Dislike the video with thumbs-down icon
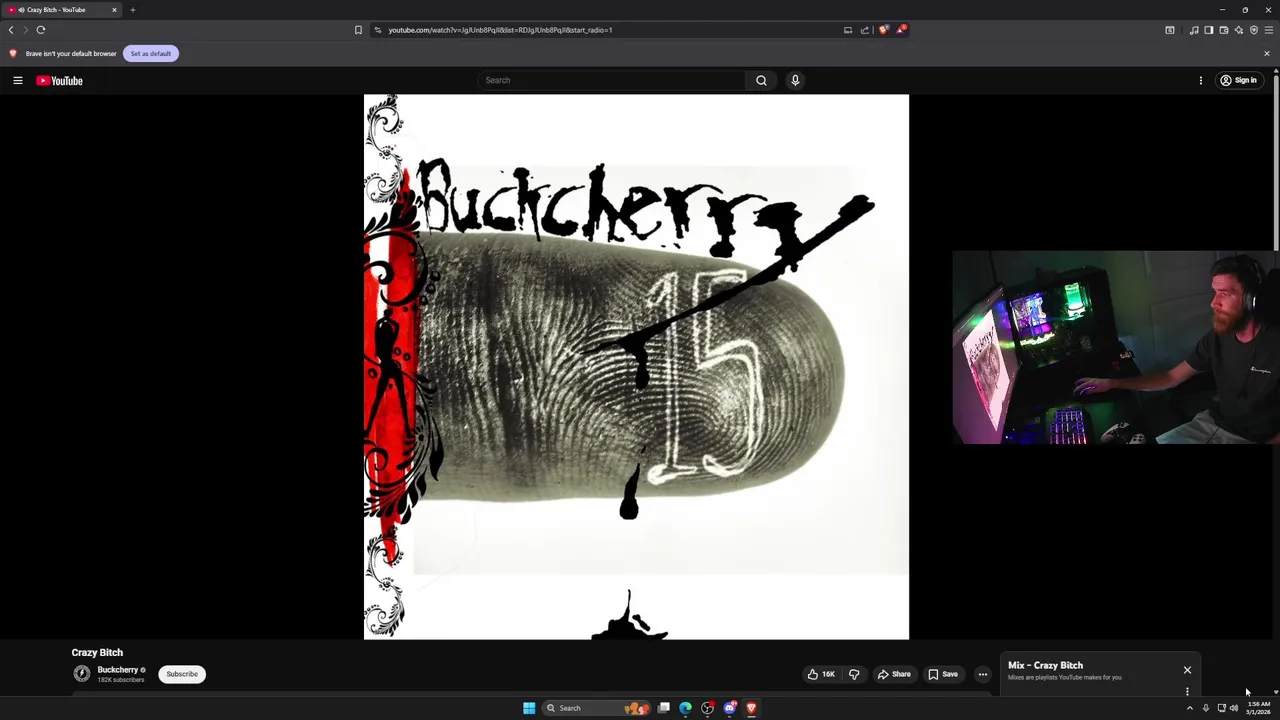This screenshot has height=720, width=1280. pos(854,674)
